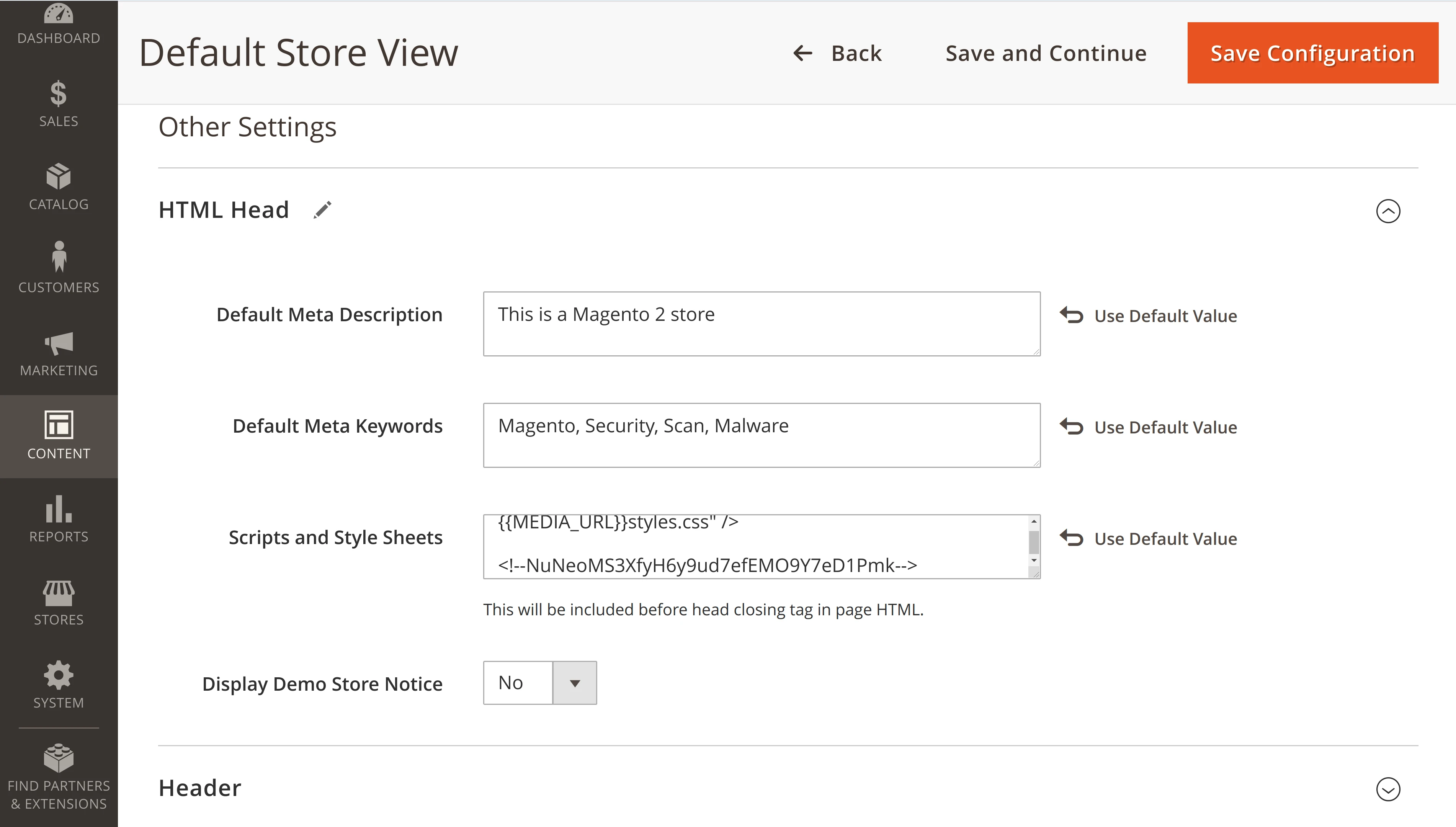Click Save and Continue

(x=1046, y=53)
